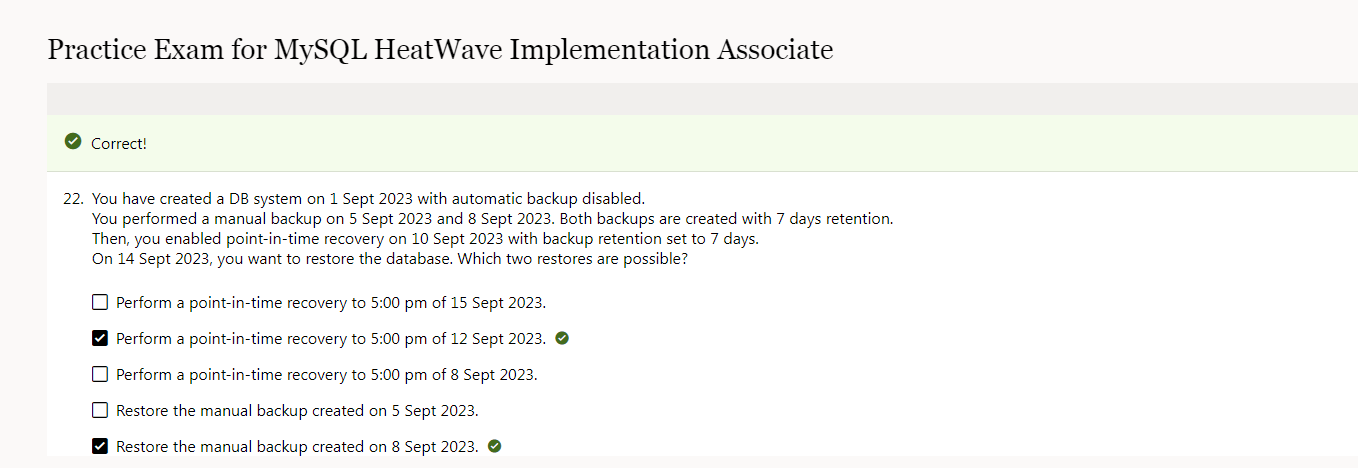Enable the manual backup 5 Sept 2023 checkbox
1358x468 pixels.
[100, 410]
